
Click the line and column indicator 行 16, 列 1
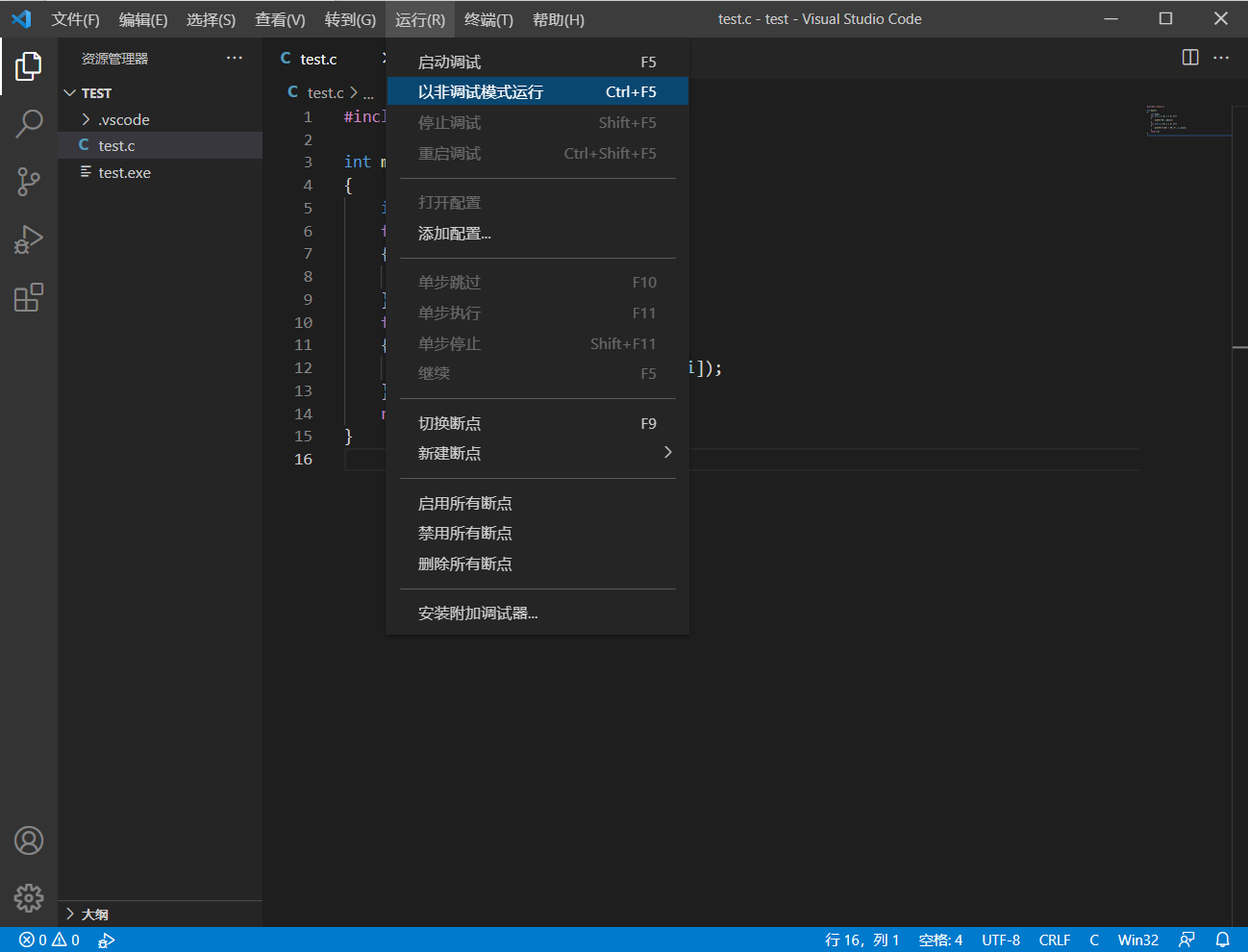point(862,939)
